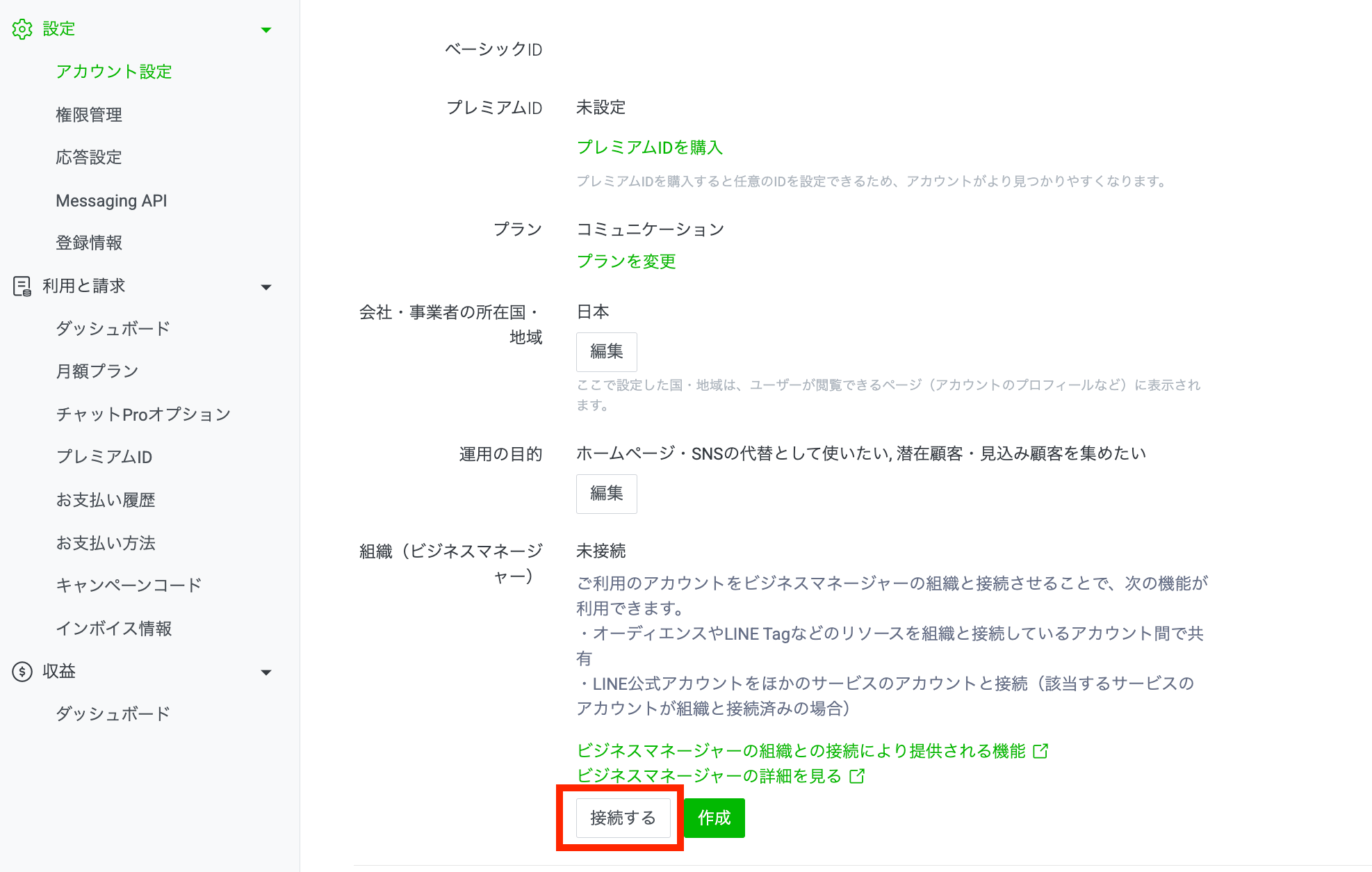Open 応答設定 in the sidebar
This screenshot has width=1372, height=872.
pyautogui.click(x=89, y=157)
